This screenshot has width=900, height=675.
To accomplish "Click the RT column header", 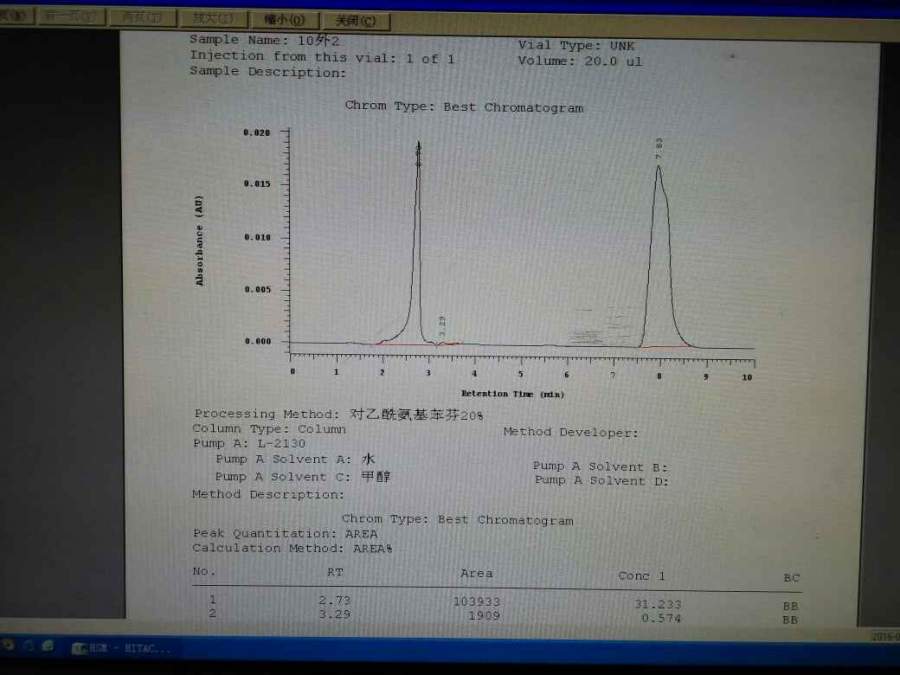I will [335, 572].
